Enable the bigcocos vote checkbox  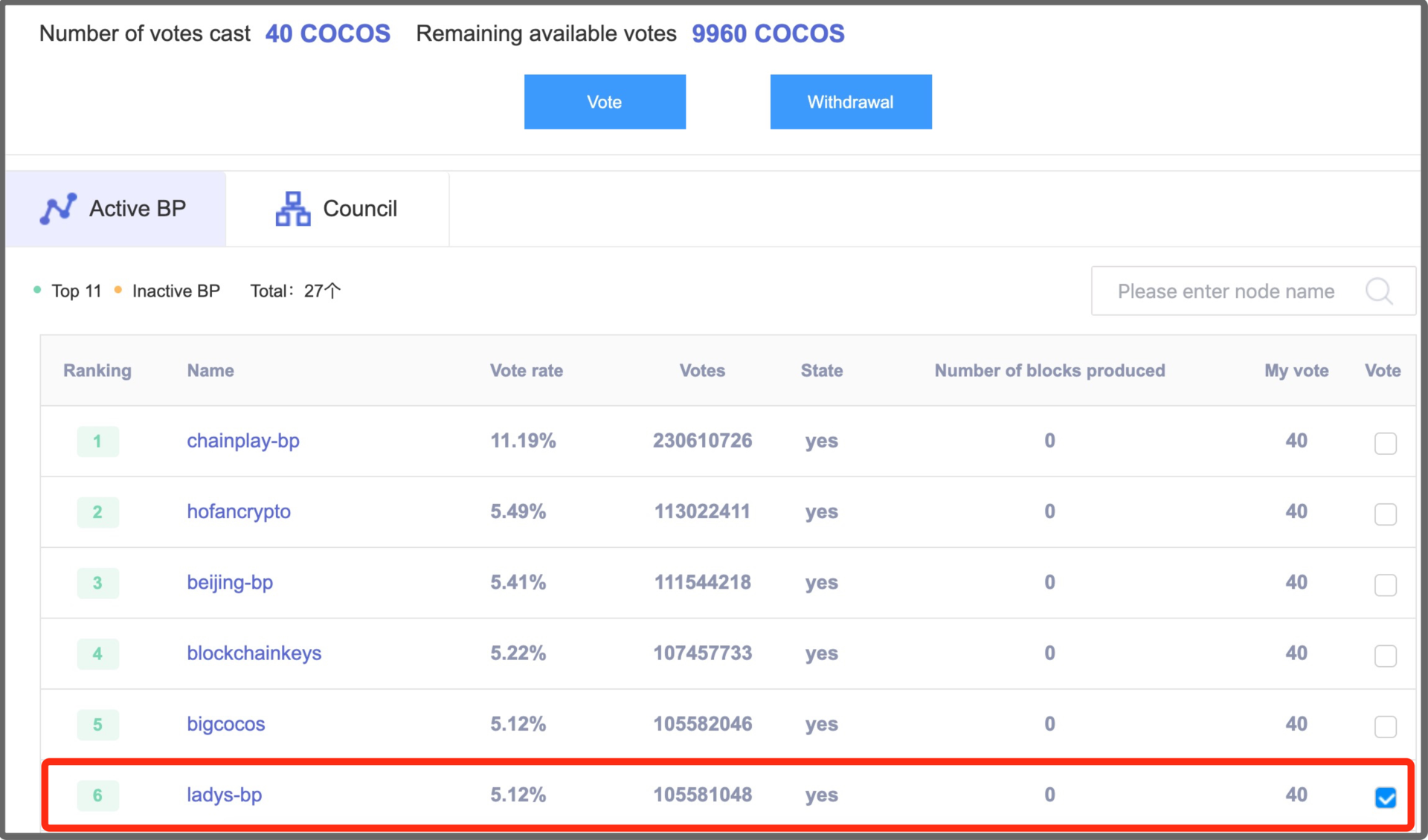pos(1385,726)
